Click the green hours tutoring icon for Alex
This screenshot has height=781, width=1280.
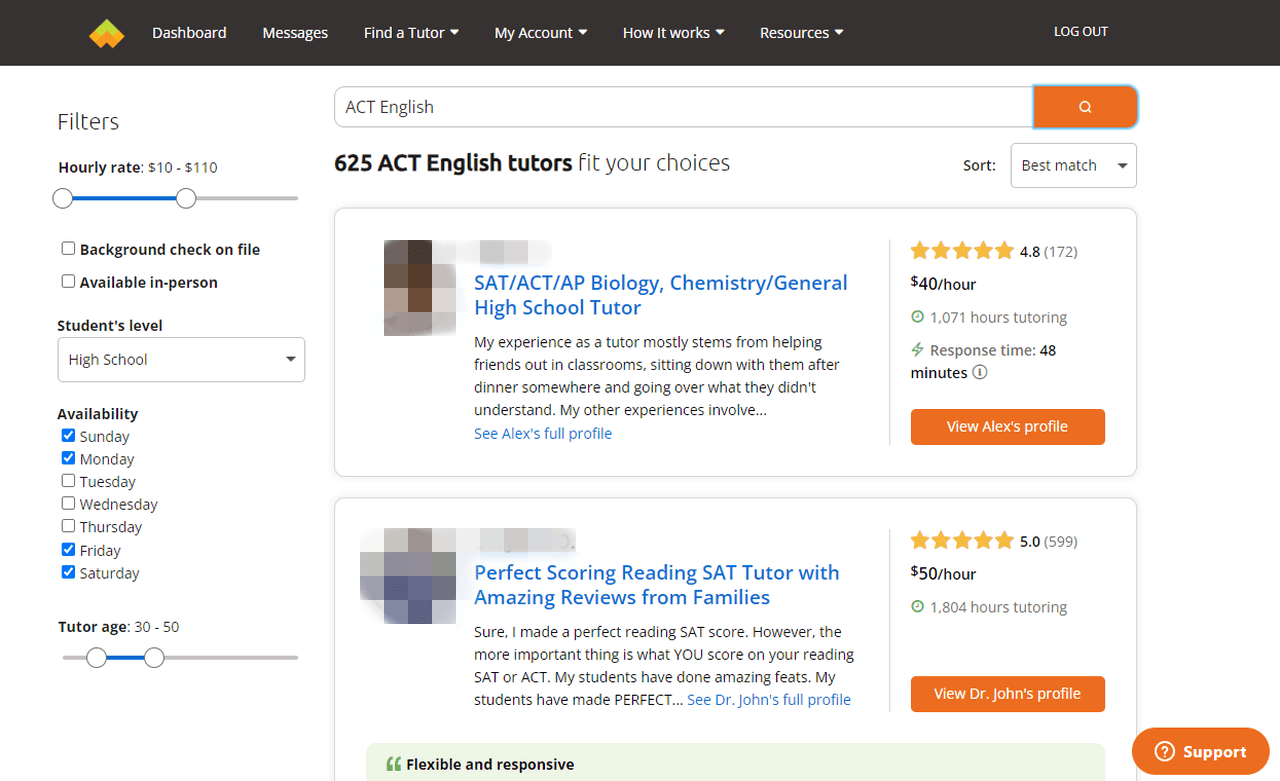[916, 317]
